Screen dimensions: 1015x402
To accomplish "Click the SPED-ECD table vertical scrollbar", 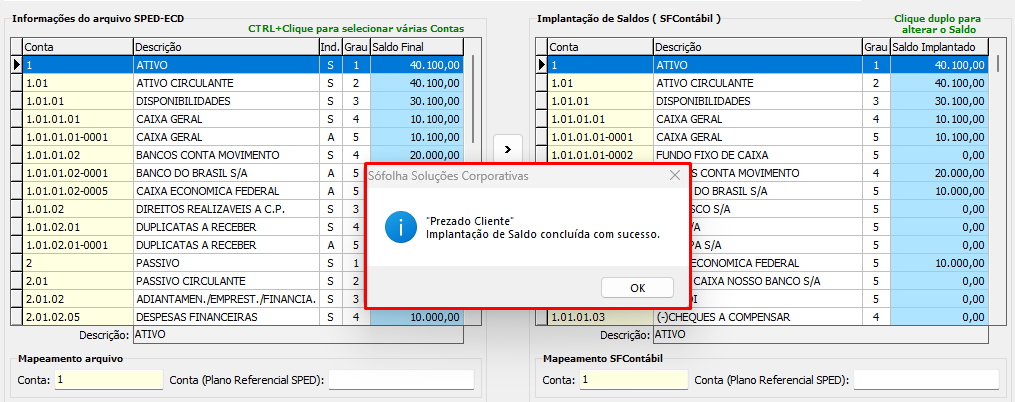I will click(474, 180).
